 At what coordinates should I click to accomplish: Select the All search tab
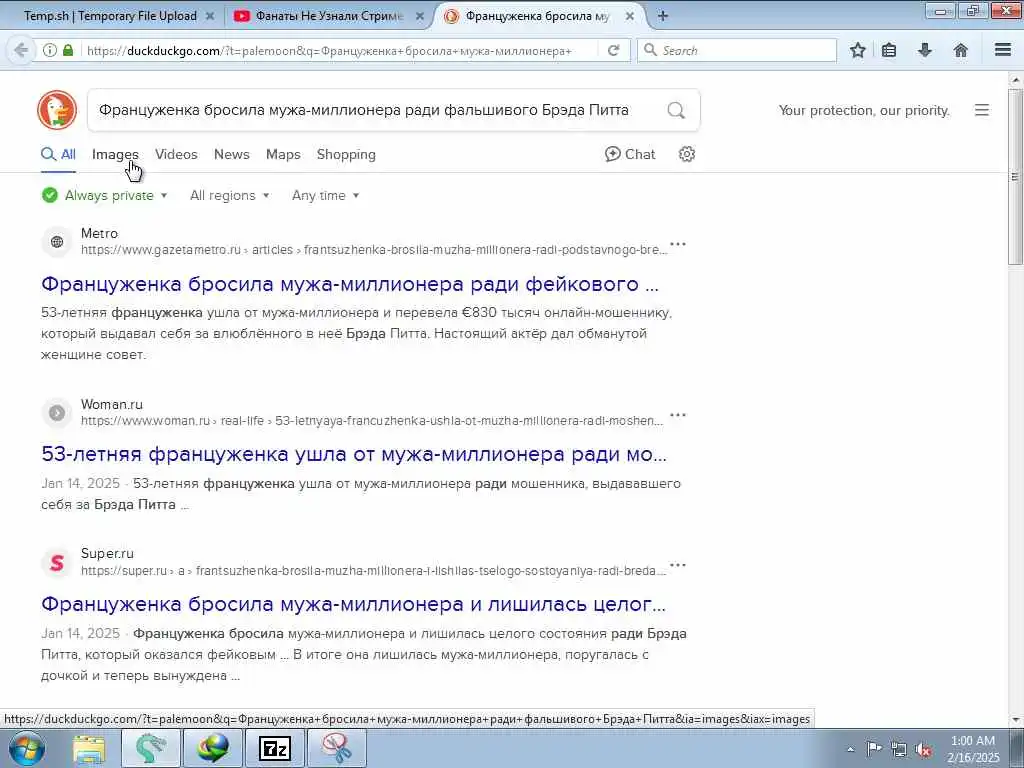[x=58, y=154]
